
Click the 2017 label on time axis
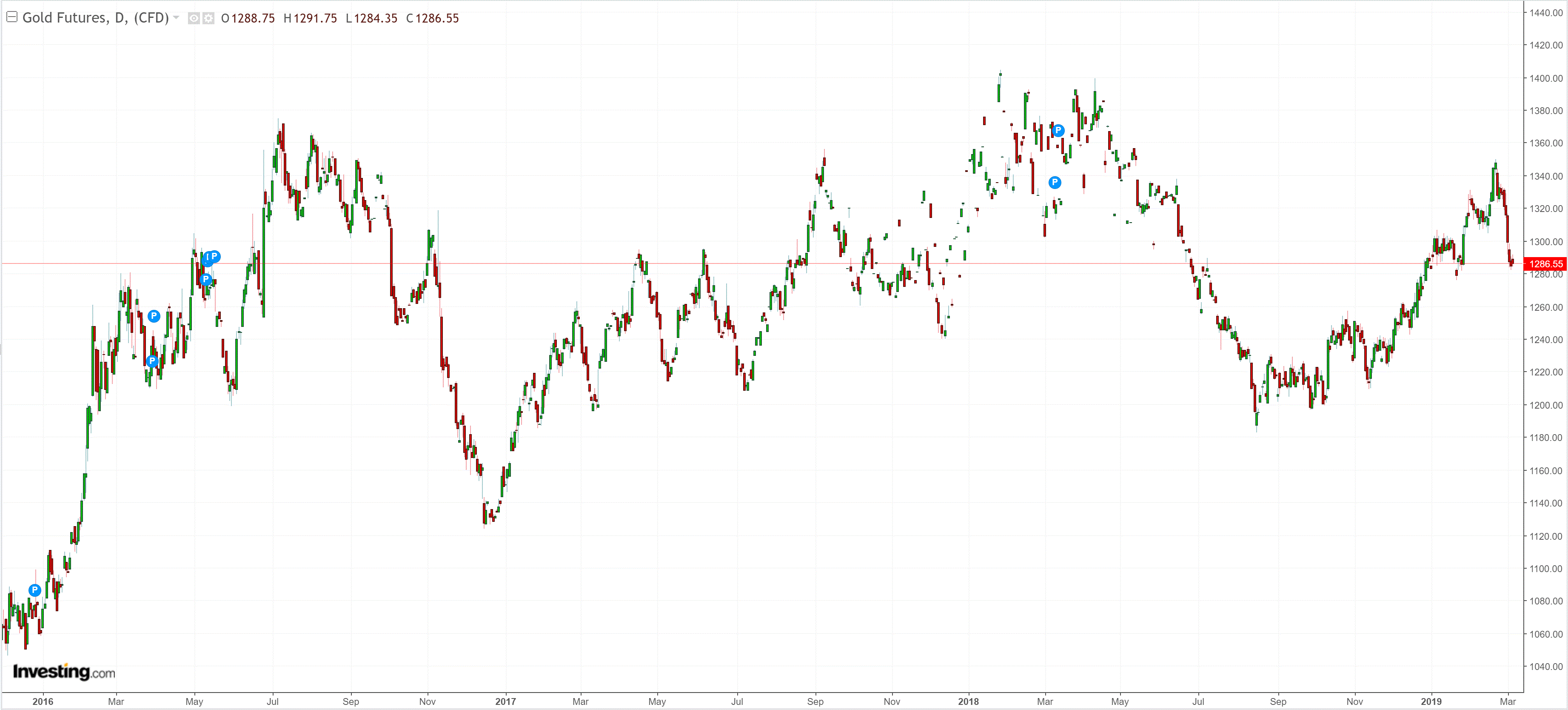coord(505,701)
